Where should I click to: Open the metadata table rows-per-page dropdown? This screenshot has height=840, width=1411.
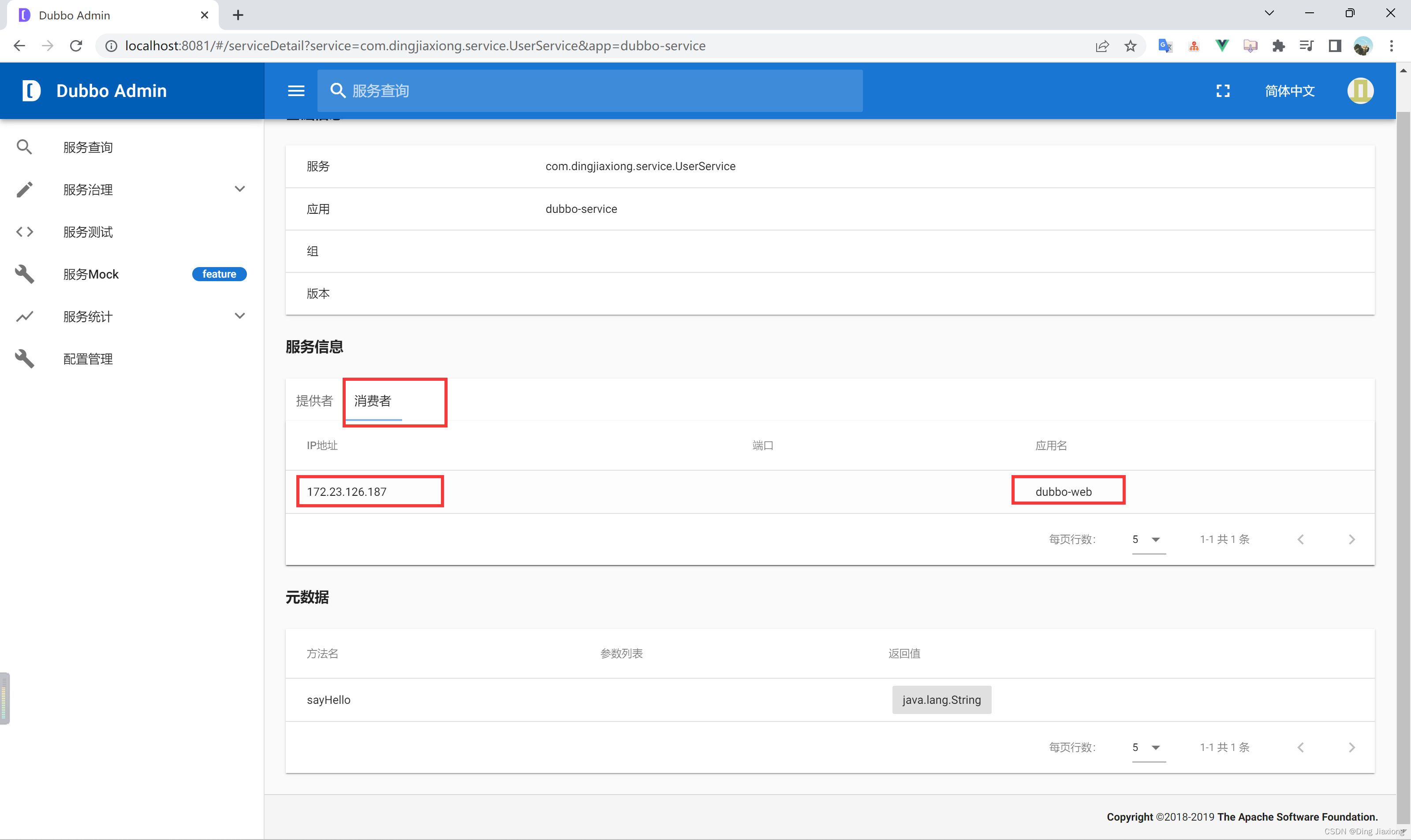point(1149,747)
